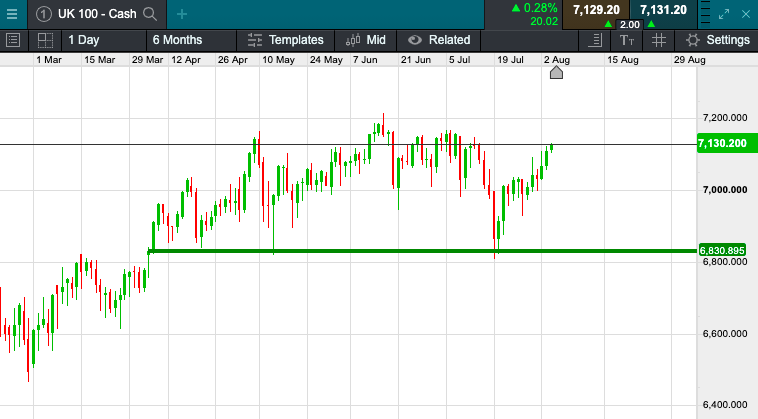Open the chart layout grid icon
The image size is (758, 419).
(x=44, y=40)
